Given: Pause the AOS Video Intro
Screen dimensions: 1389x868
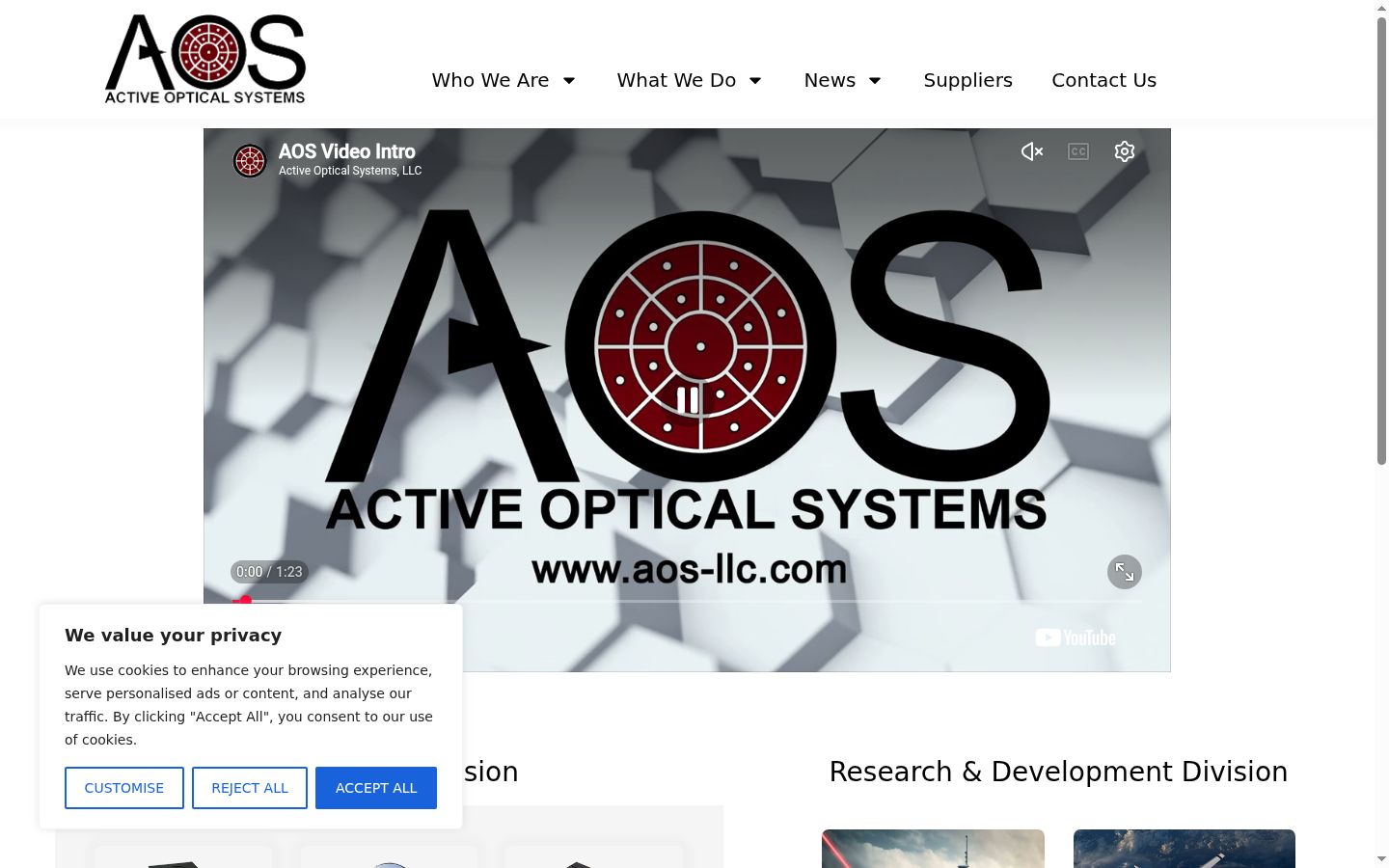Looking at the screenshot, I should pos(688,399).
